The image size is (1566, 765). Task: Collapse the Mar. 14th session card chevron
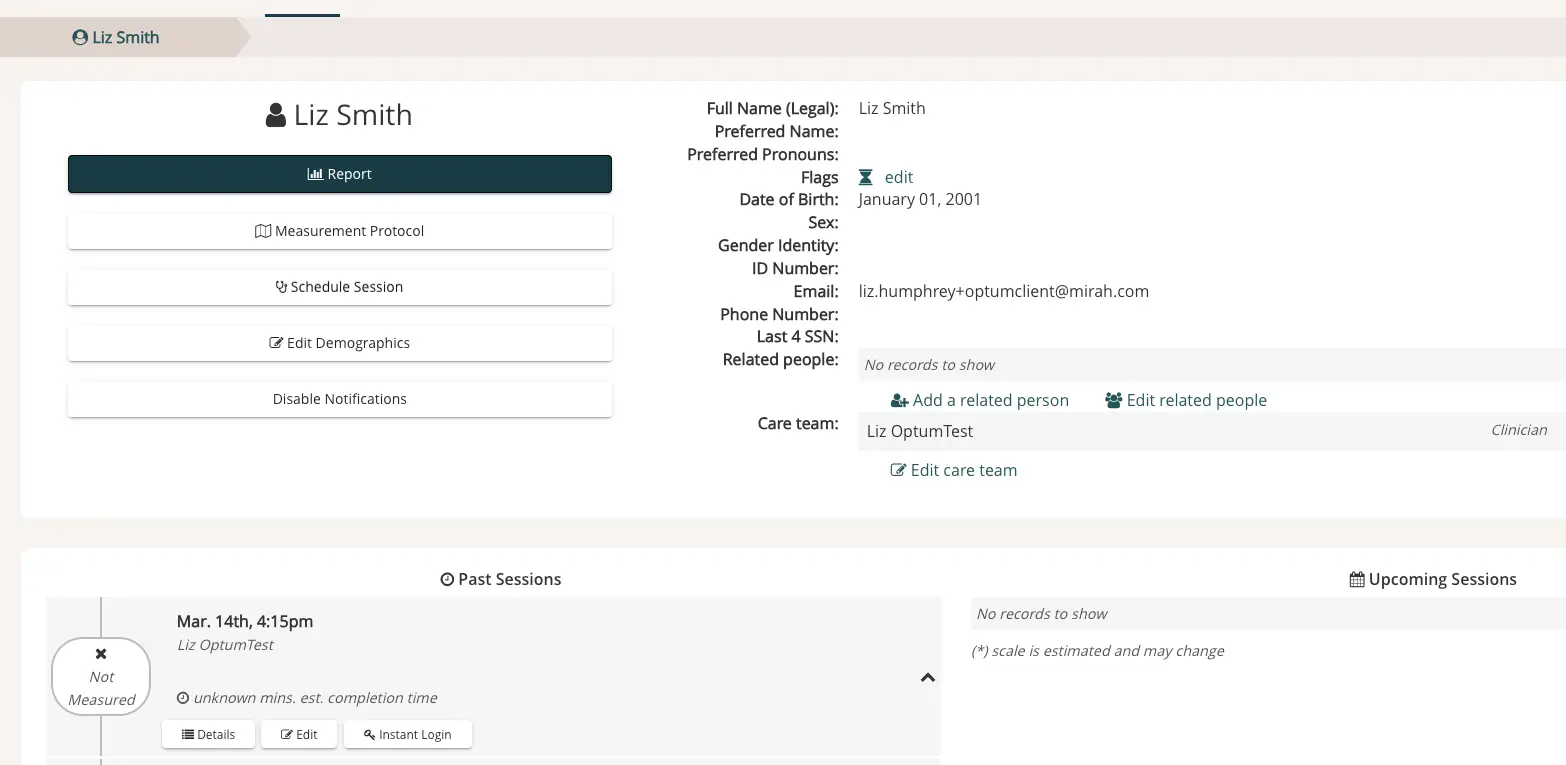(927, 677)
